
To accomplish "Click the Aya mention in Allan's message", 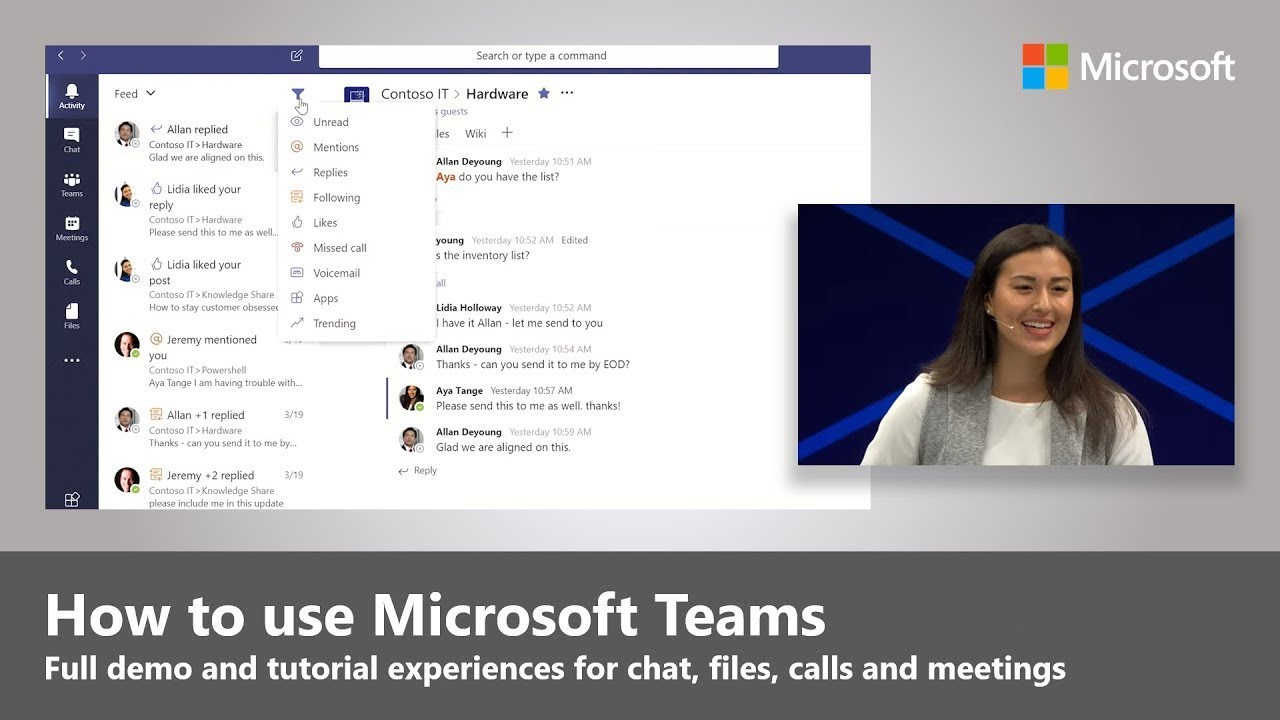I will [446, 177].
